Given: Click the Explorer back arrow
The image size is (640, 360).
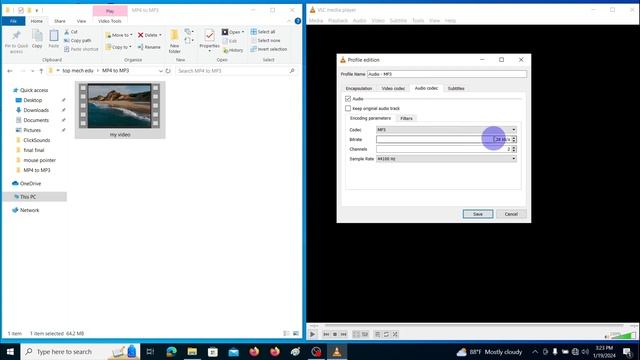Looking at the screenshot, I should 10,71.
